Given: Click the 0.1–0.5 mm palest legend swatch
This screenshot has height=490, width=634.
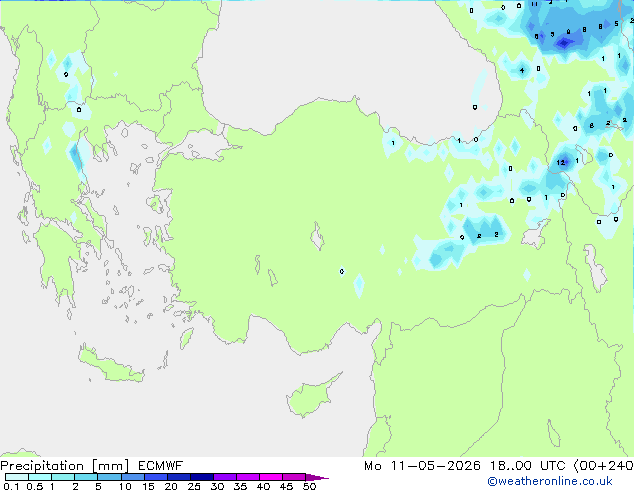Looking at the screenshot, I should point(17,477).
